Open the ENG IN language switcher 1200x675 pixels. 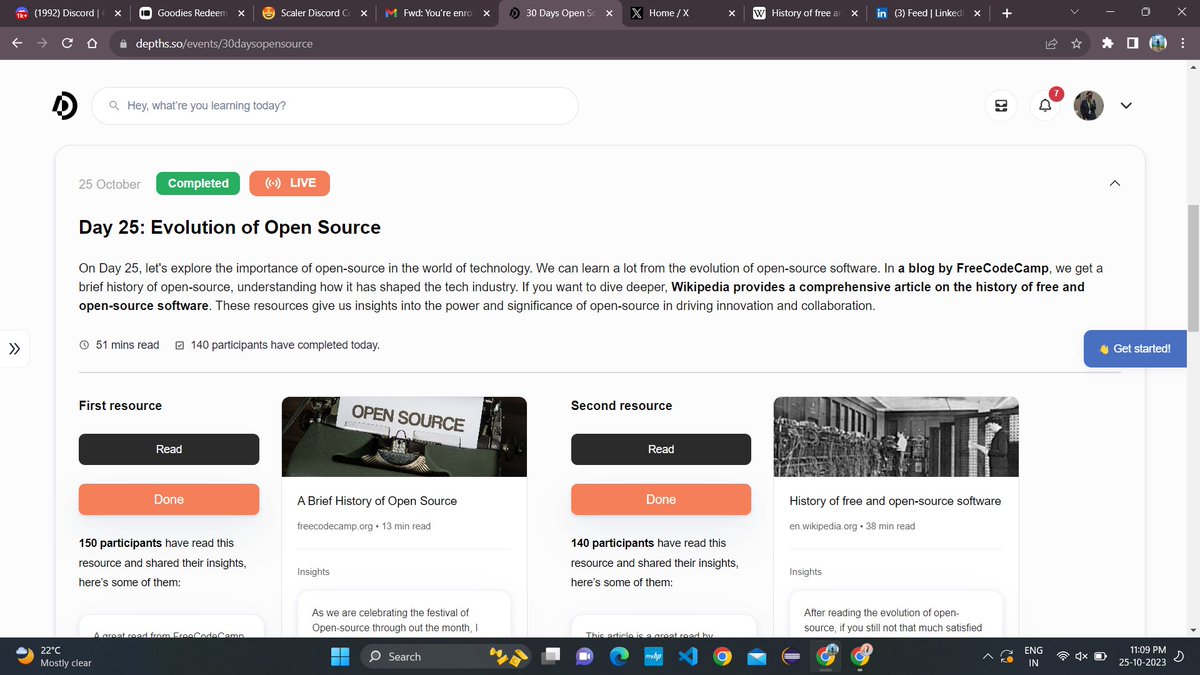[1034, 656]
